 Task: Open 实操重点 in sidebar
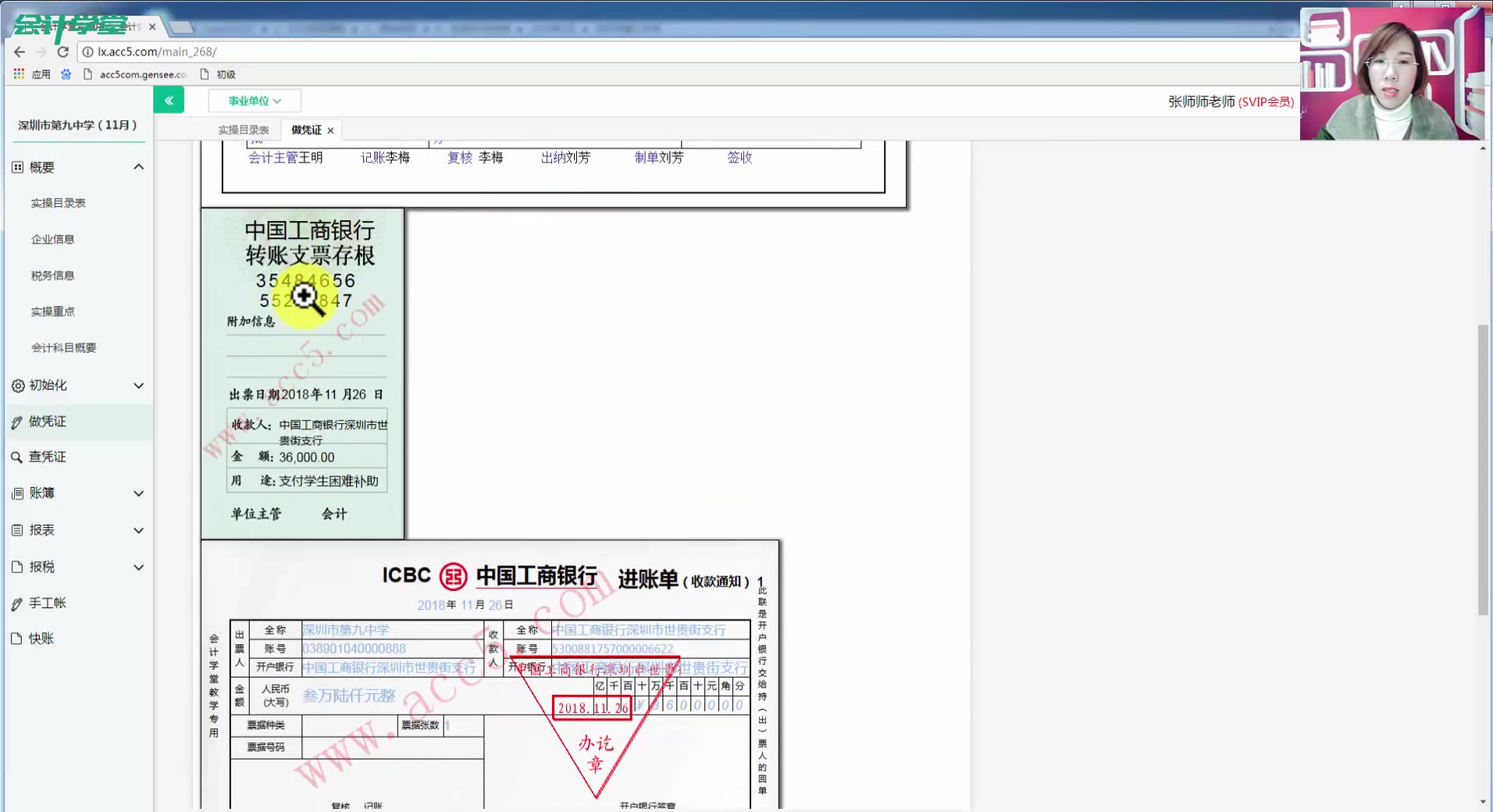tap(53, 312)
